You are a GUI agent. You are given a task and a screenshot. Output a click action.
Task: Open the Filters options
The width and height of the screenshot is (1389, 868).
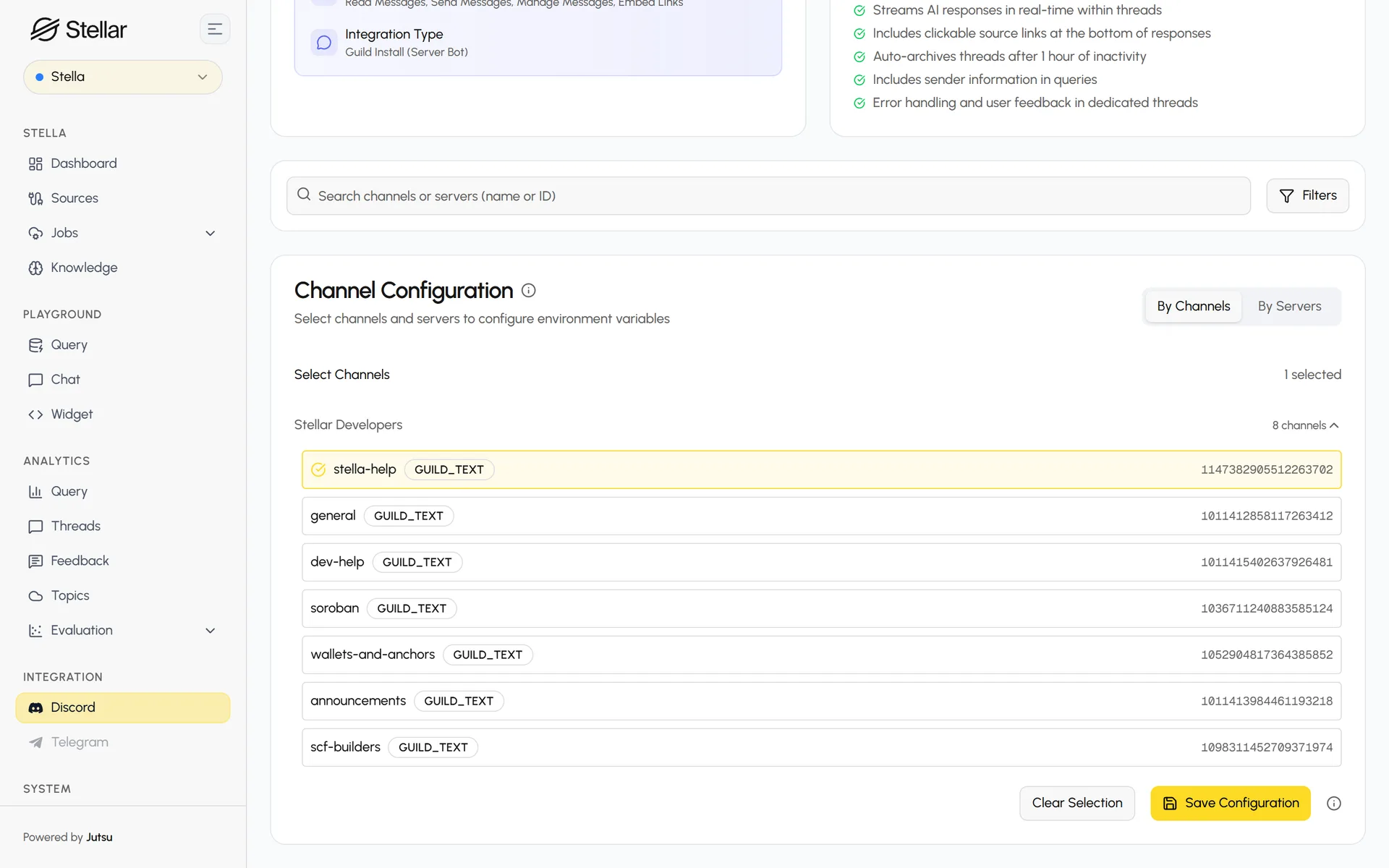pyautogui.click(x=1307, y=196)
